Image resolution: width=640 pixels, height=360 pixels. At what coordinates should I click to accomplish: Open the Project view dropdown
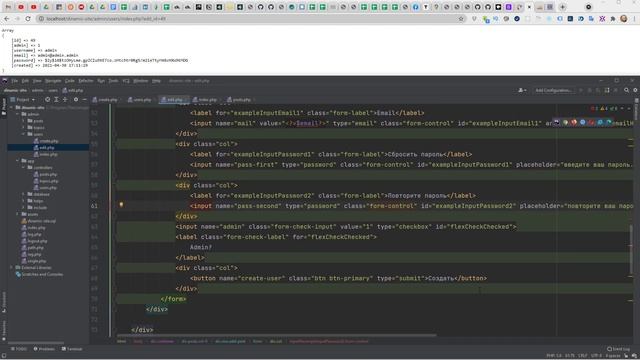tap(23, 100)
